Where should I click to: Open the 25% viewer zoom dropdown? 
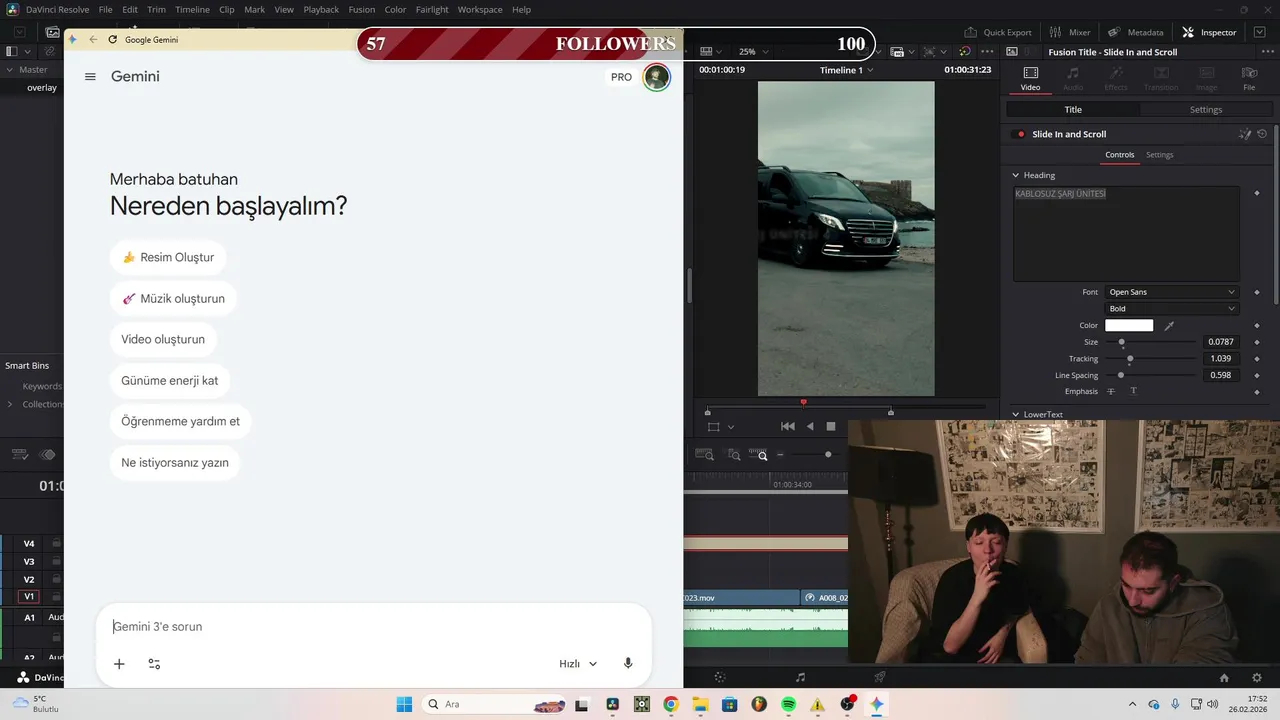pos(753,51)
